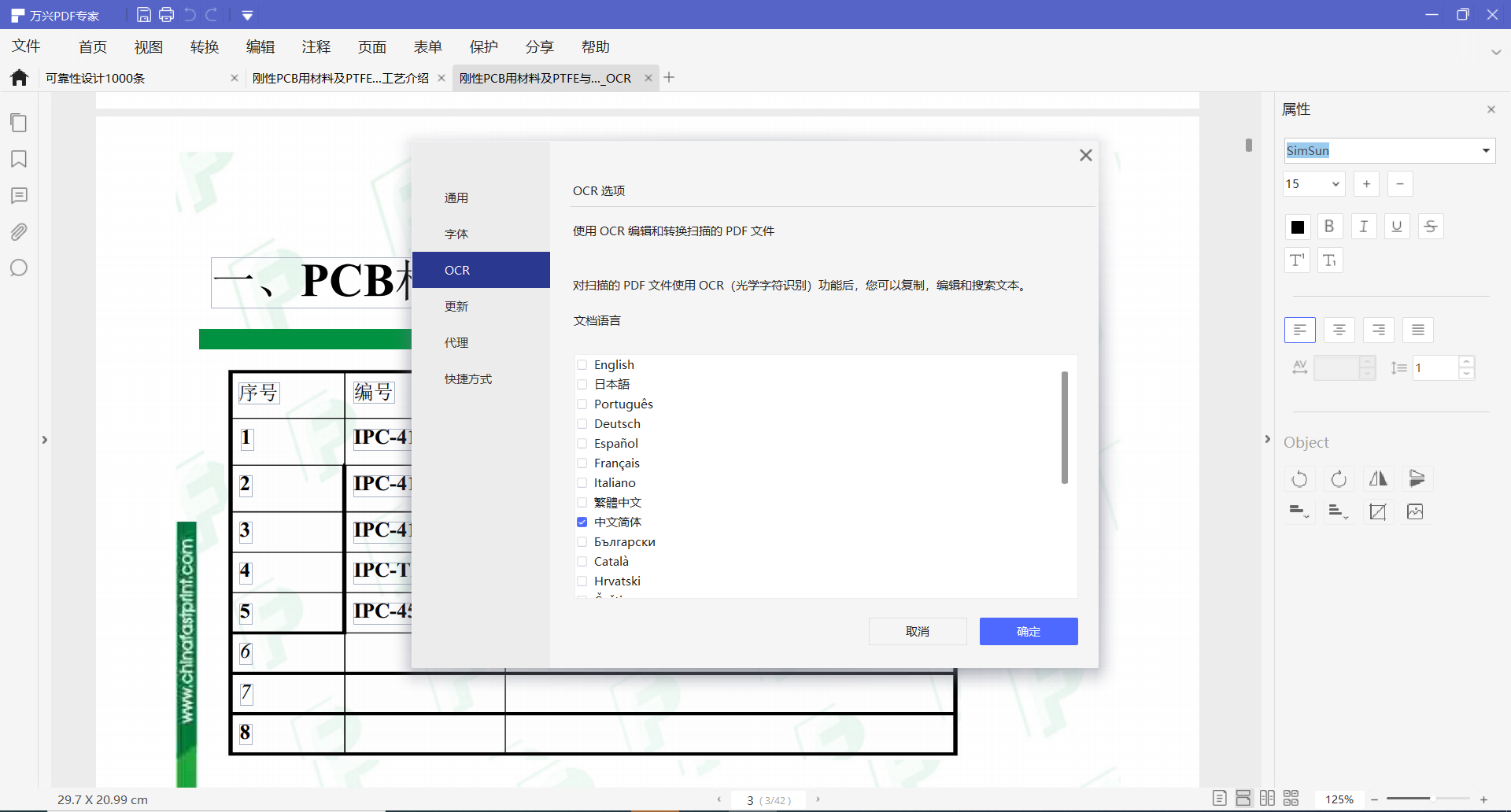Justify text in properties panel

click(1418, 330)
